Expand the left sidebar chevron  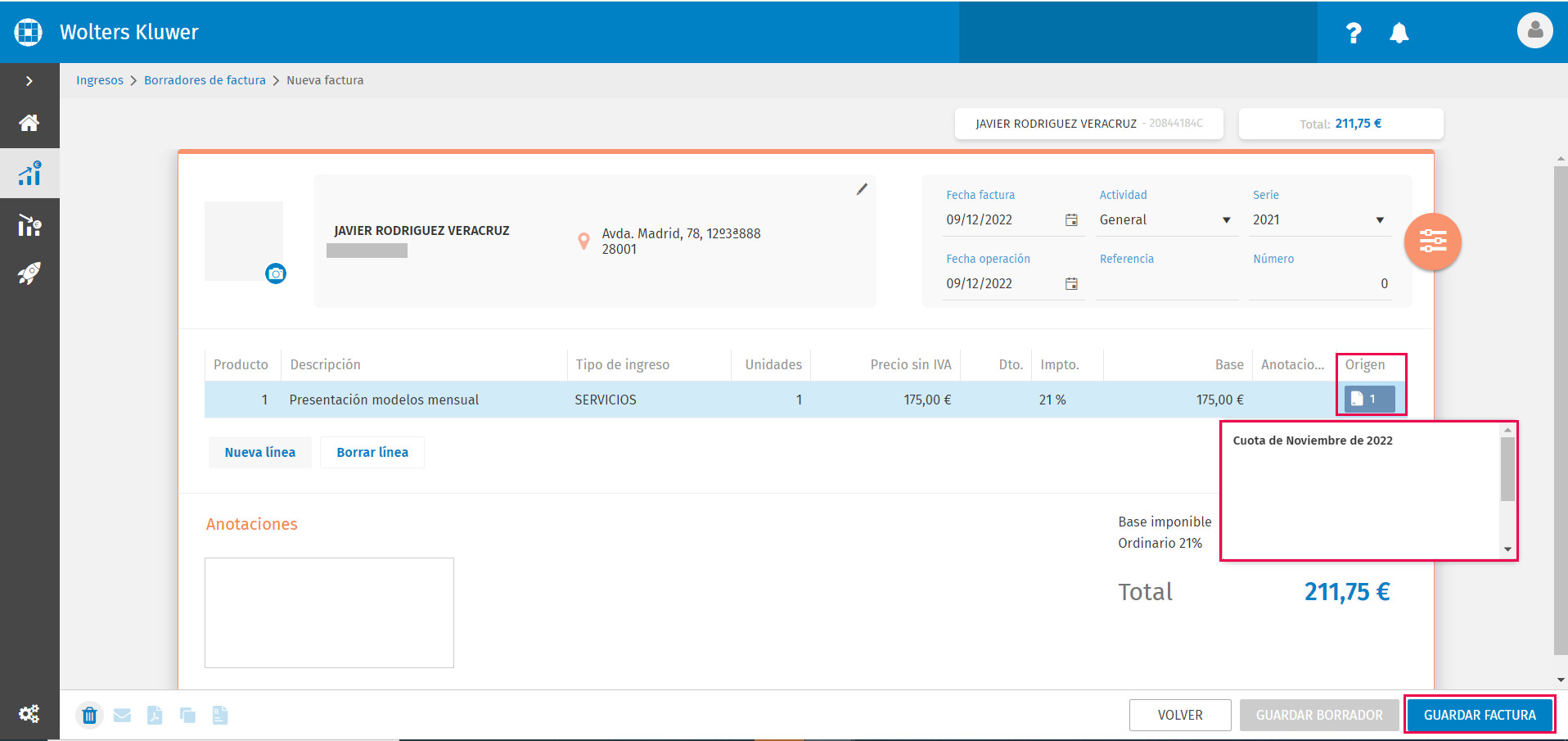coord(29,81)
